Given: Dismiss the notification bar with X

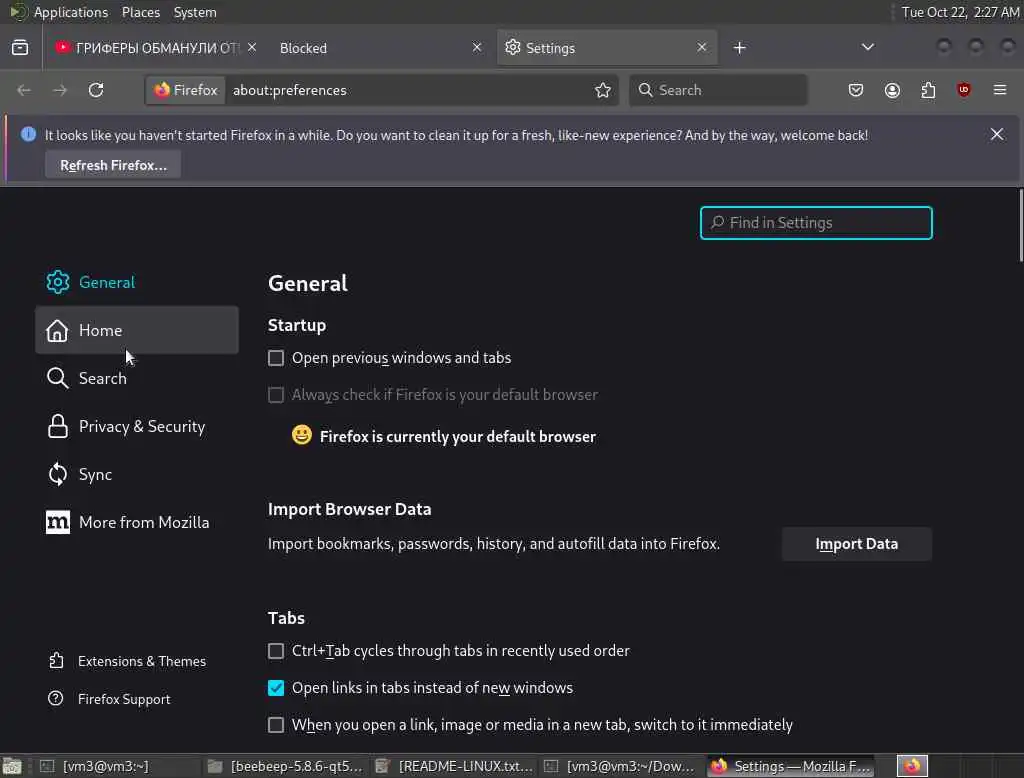Looking at the screenshot, I should (997, 134).
